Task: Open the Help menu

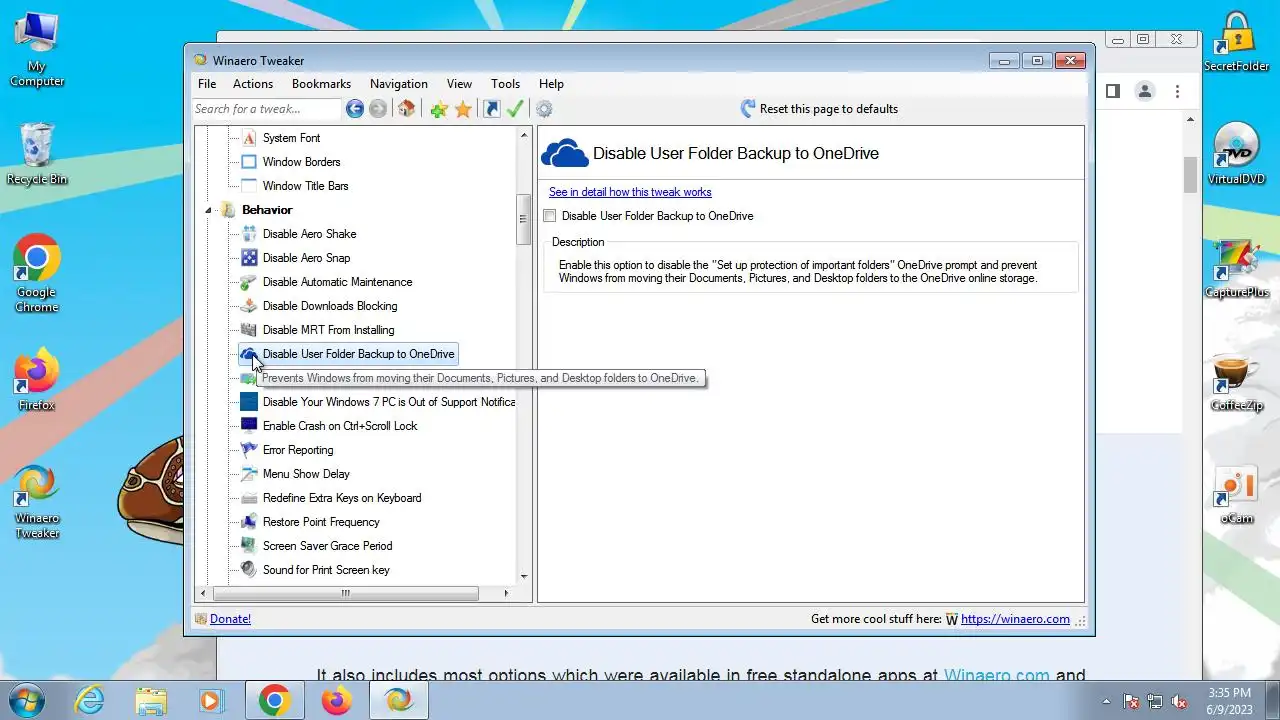Action: 551,84
